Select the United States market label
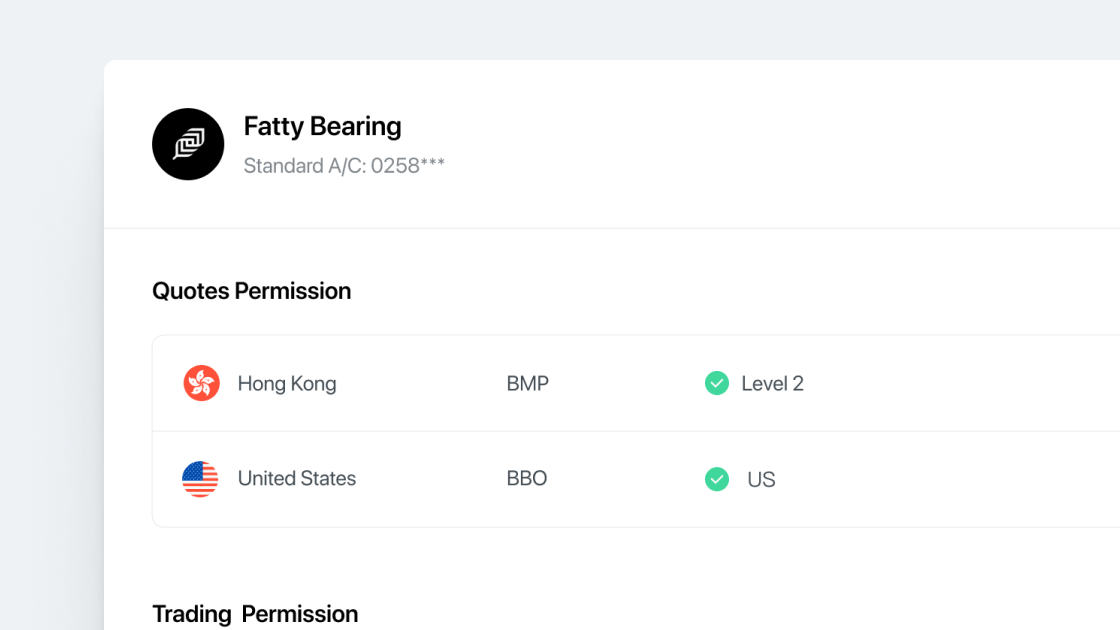Viewport: 1120px width, 630px height. [297, 479]
